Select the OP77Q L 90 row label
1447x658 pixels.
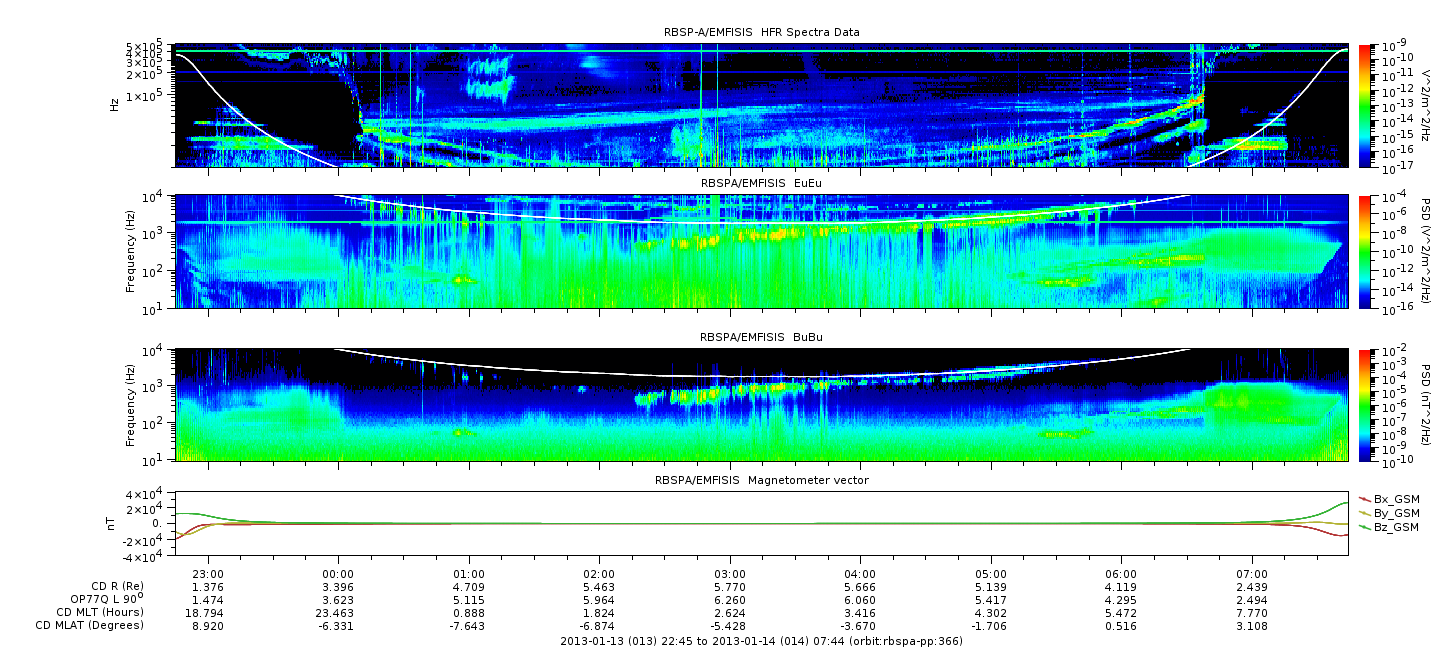pos(100,600)
